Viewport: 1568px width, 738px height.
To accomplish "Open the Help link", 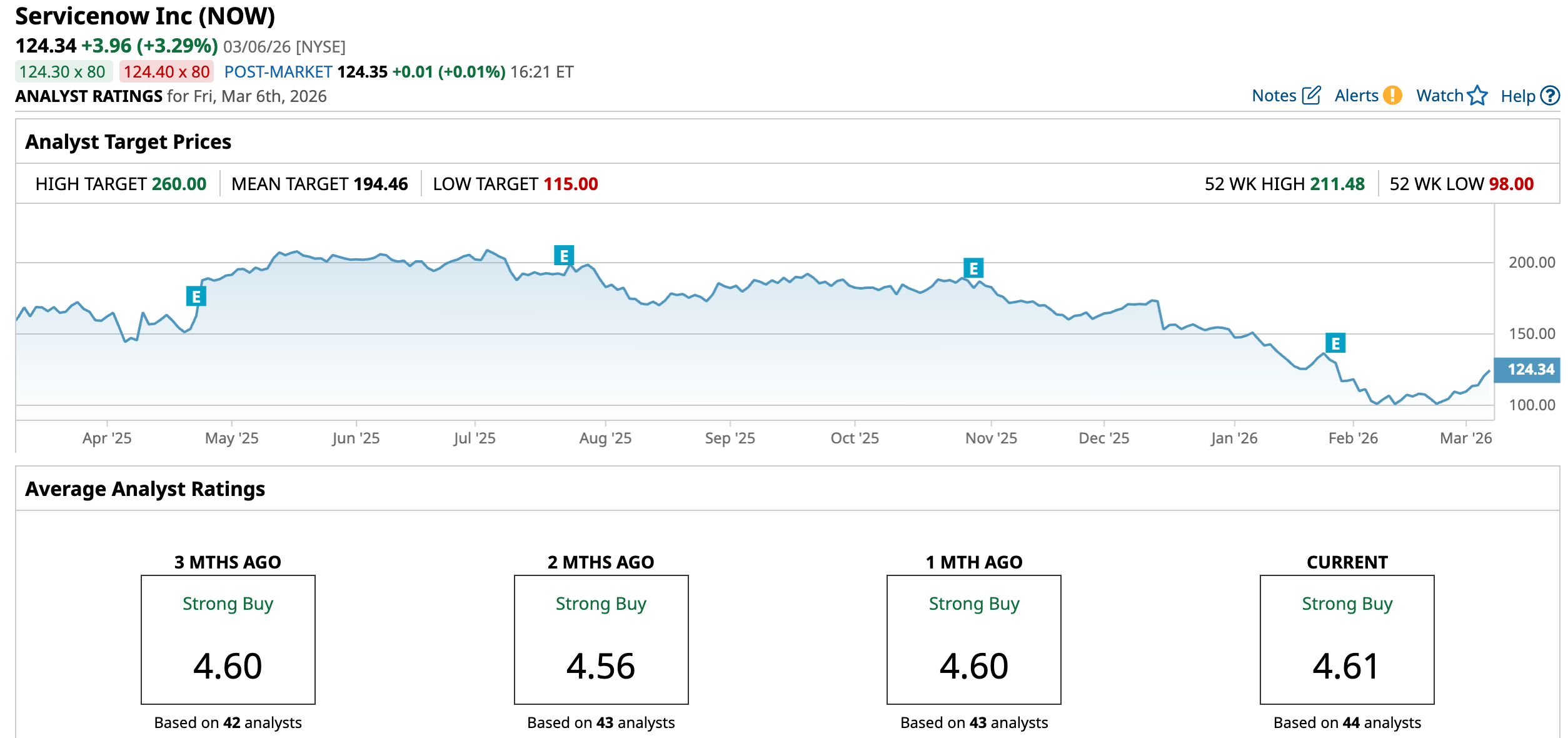I will click(1517, 96).
